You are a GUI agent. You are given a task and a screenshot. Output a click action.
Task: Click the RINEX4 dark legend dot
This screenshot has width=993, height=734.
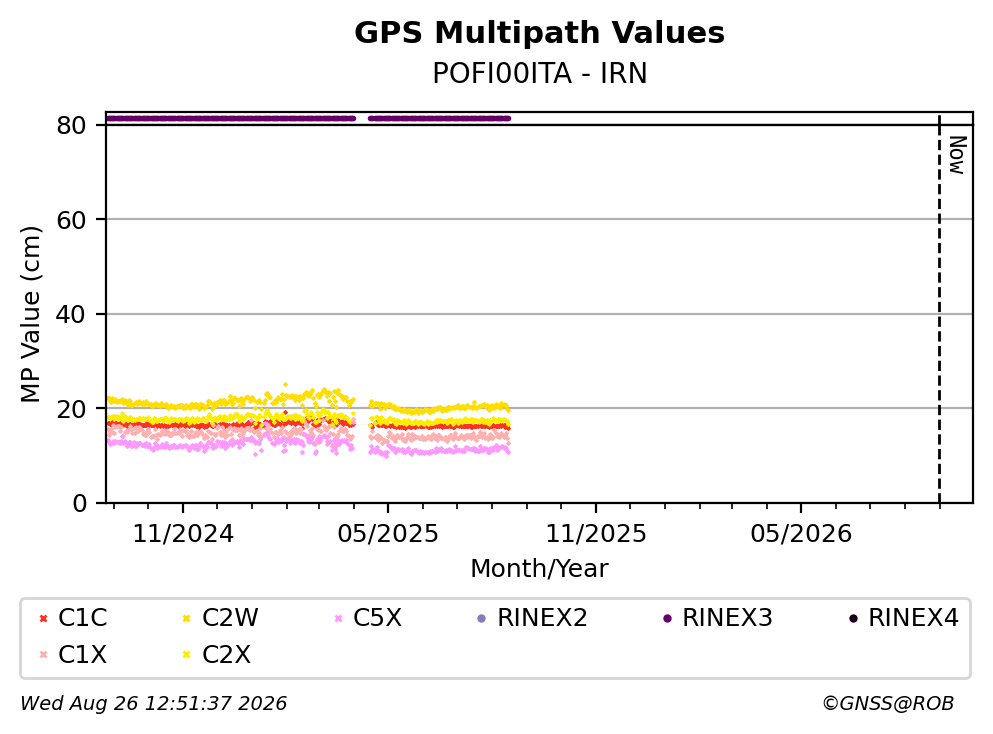(x=853, y=618)
